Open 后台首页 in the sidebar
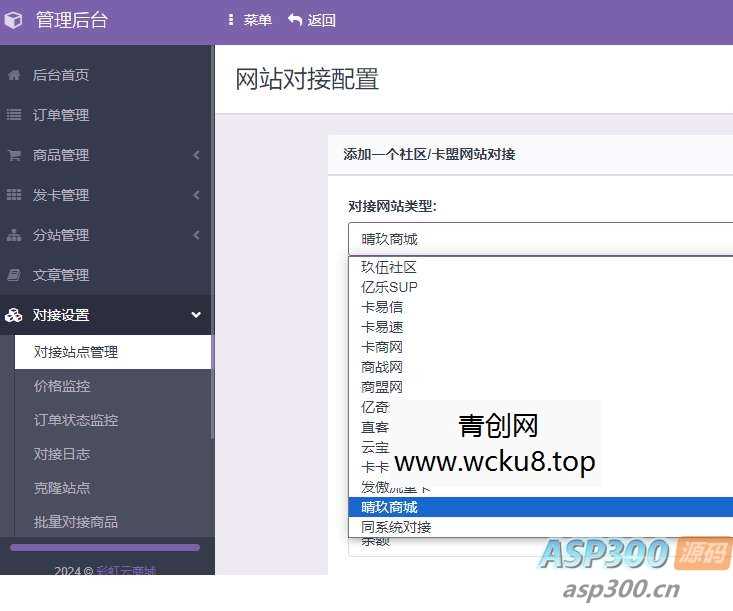733x611 pixels. click(x=61, y=75)
